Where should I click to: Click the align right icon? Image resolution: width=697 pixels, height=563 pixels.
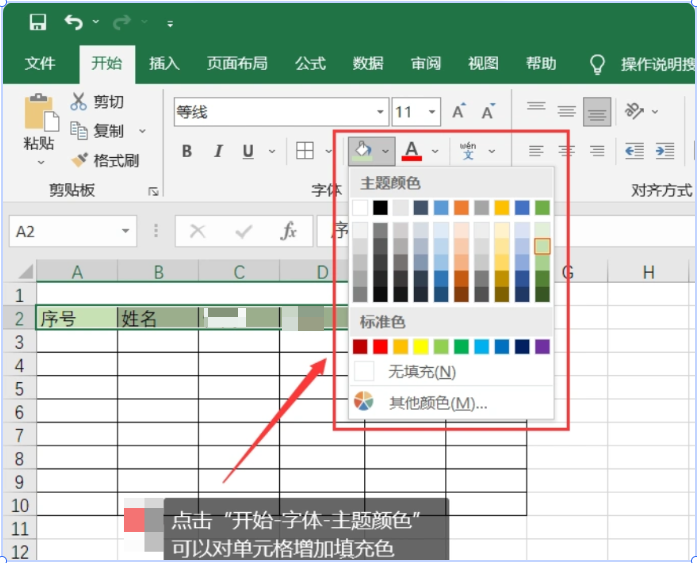597,152
